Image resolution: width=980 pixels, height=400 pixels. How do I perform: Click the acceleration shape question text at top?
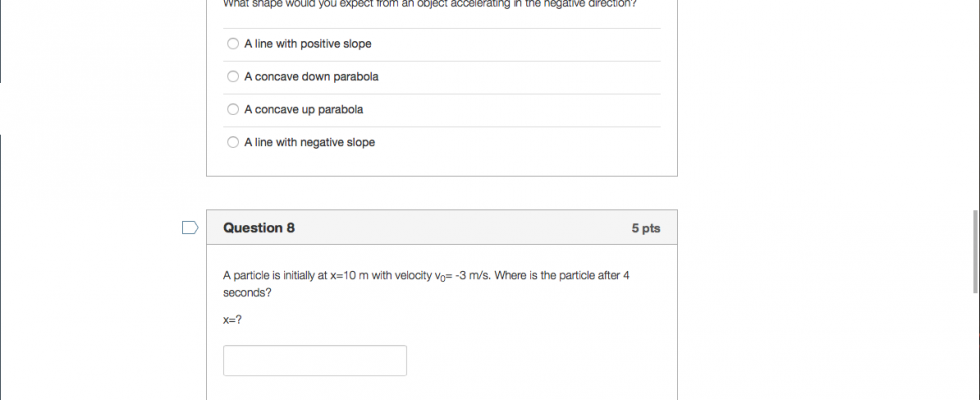point(430,4)
